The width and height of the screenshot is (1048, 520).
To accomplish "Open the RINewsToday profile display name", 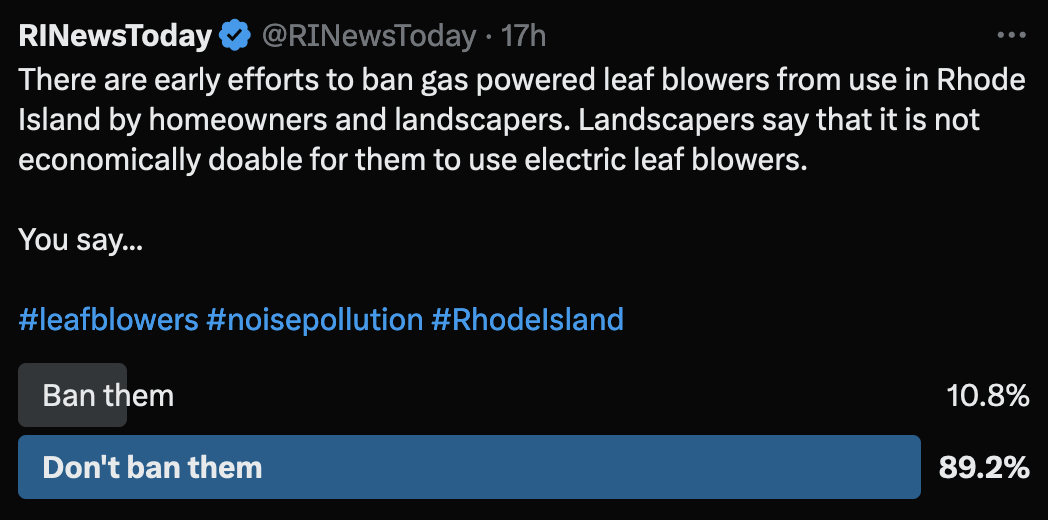I will point(115,37).
